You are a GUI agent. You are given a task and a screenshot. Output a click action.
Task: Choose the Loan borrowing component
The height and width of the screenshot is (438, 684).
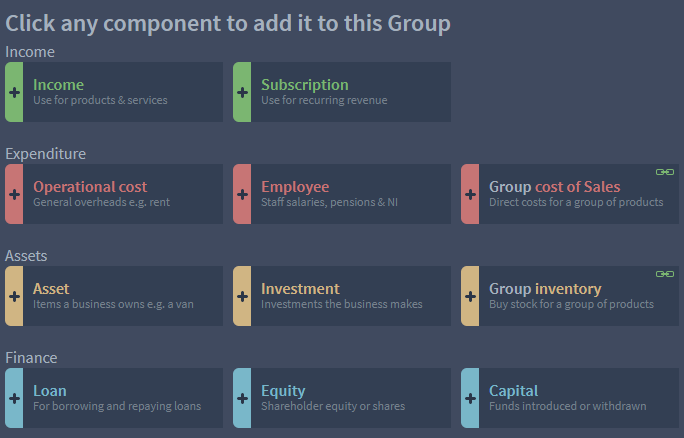pos(114,398)
